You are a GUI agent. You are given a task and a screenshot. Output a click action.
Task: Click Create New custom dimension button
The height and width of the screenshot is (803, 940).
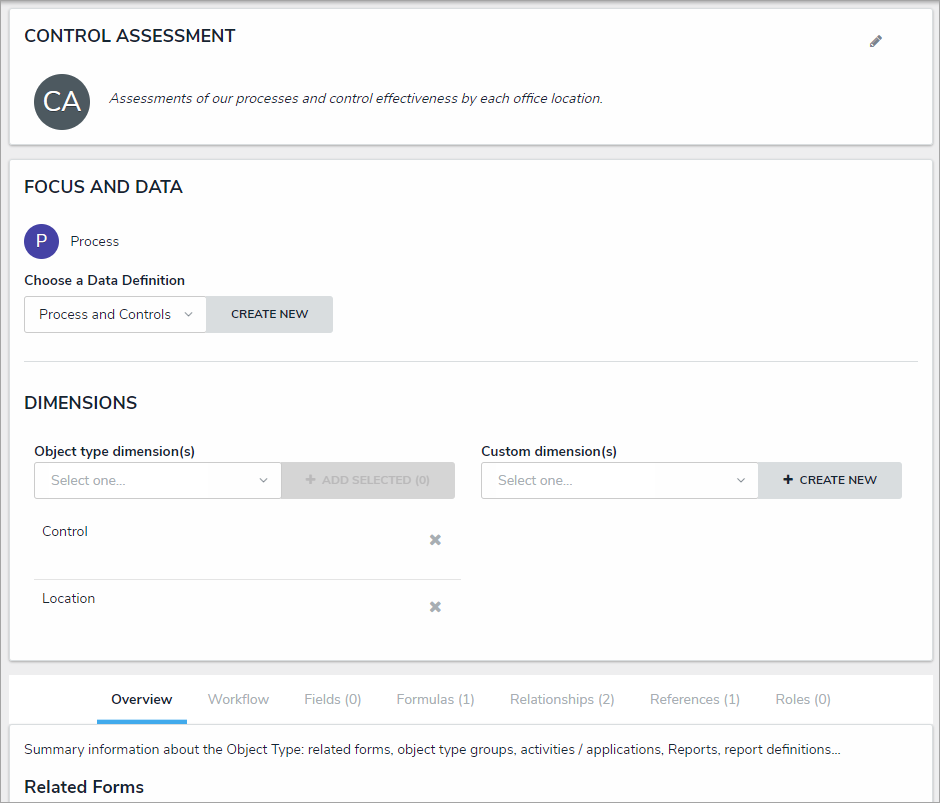(830, 480)
